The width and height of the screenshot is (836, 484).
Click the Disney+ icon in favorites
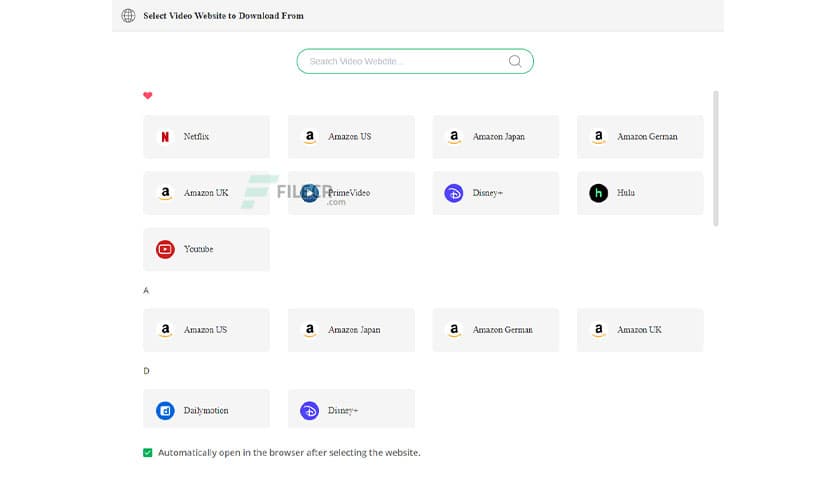point(453,193)
